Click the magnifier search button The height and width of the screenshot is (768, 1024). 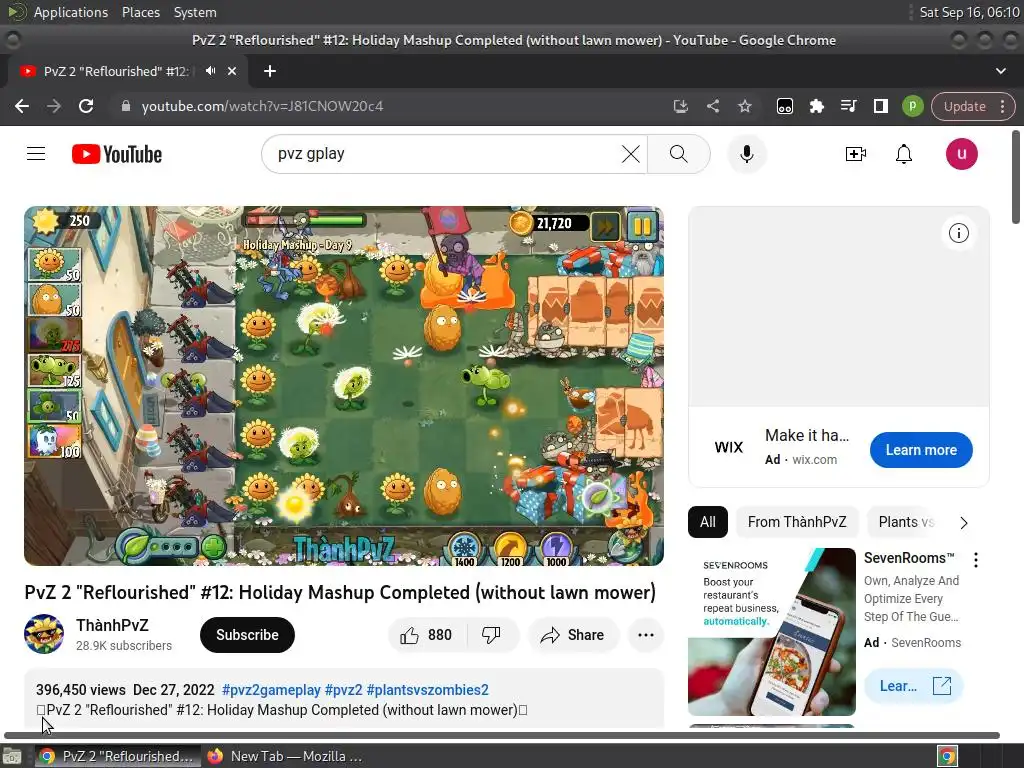click(679, 154)
